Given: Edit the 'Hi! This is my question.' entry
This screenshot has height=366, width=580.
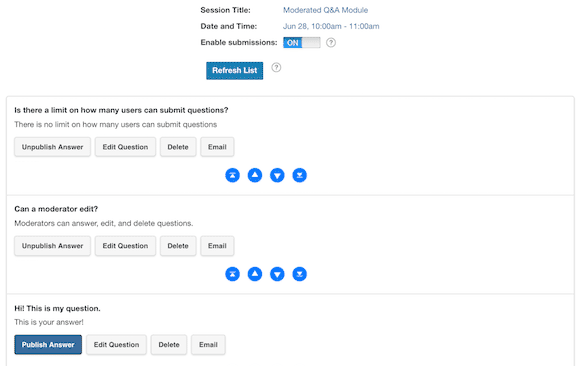Looking at the screenshot, I should (x=117, y=345).
